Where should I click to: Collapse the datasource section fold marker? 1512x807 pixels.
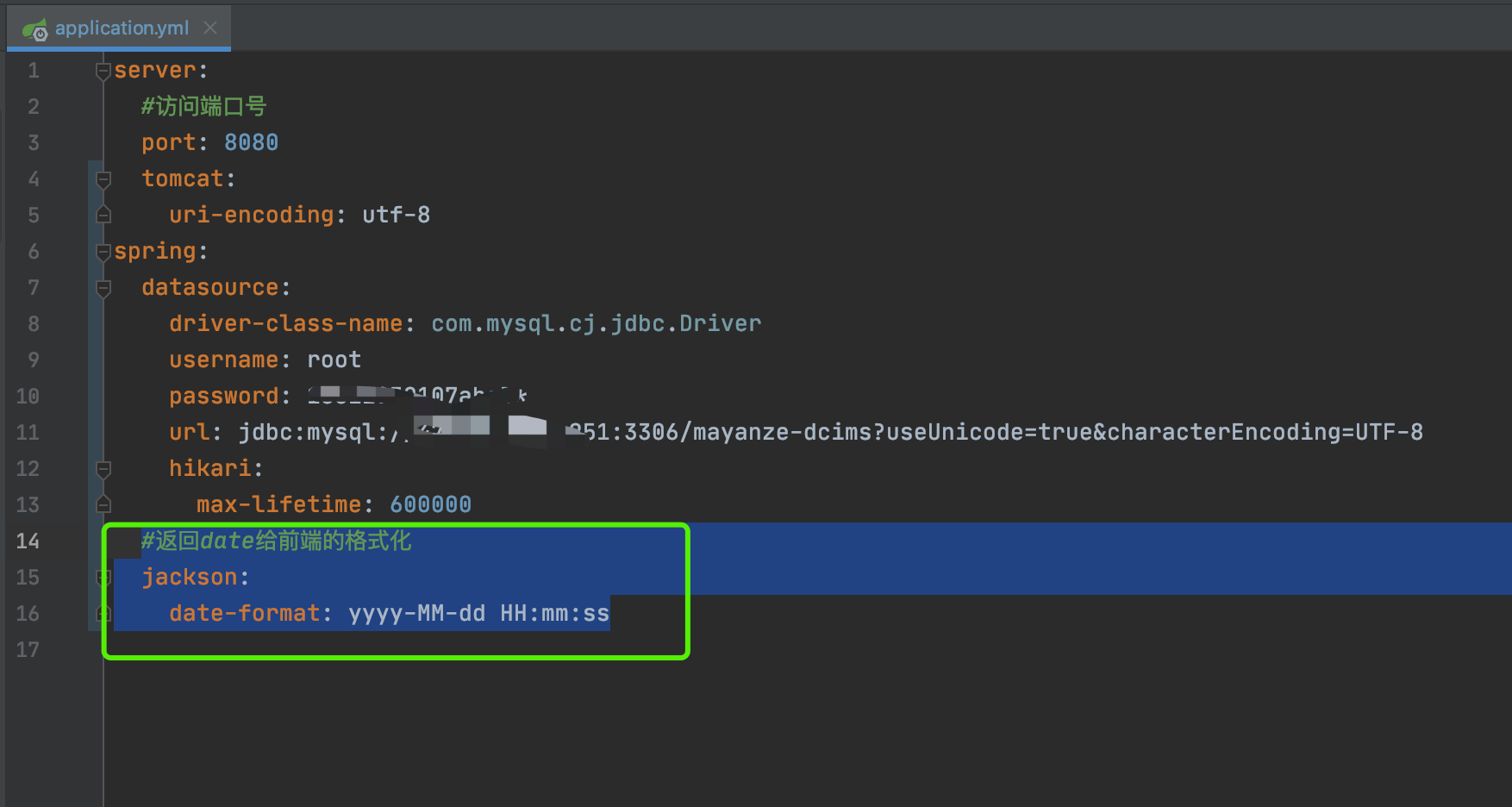tap(103, 288)
